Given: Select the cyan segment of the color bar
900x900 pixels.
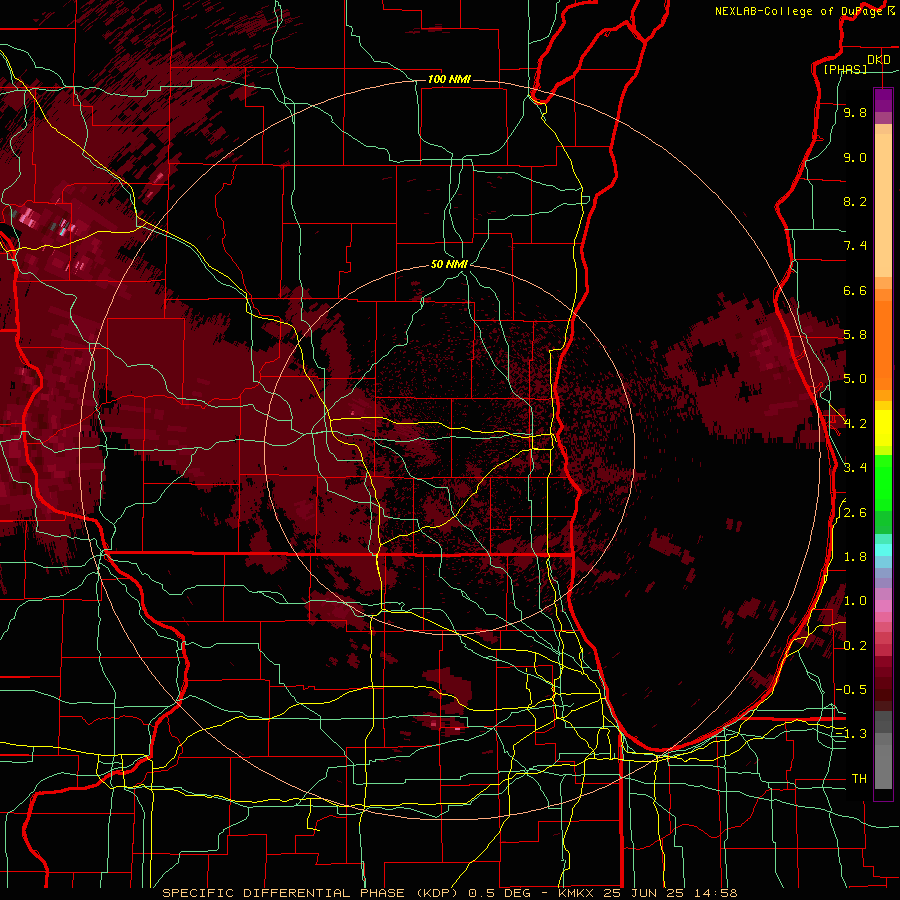Looking at the screenshot, I should [x=883, y=550].
